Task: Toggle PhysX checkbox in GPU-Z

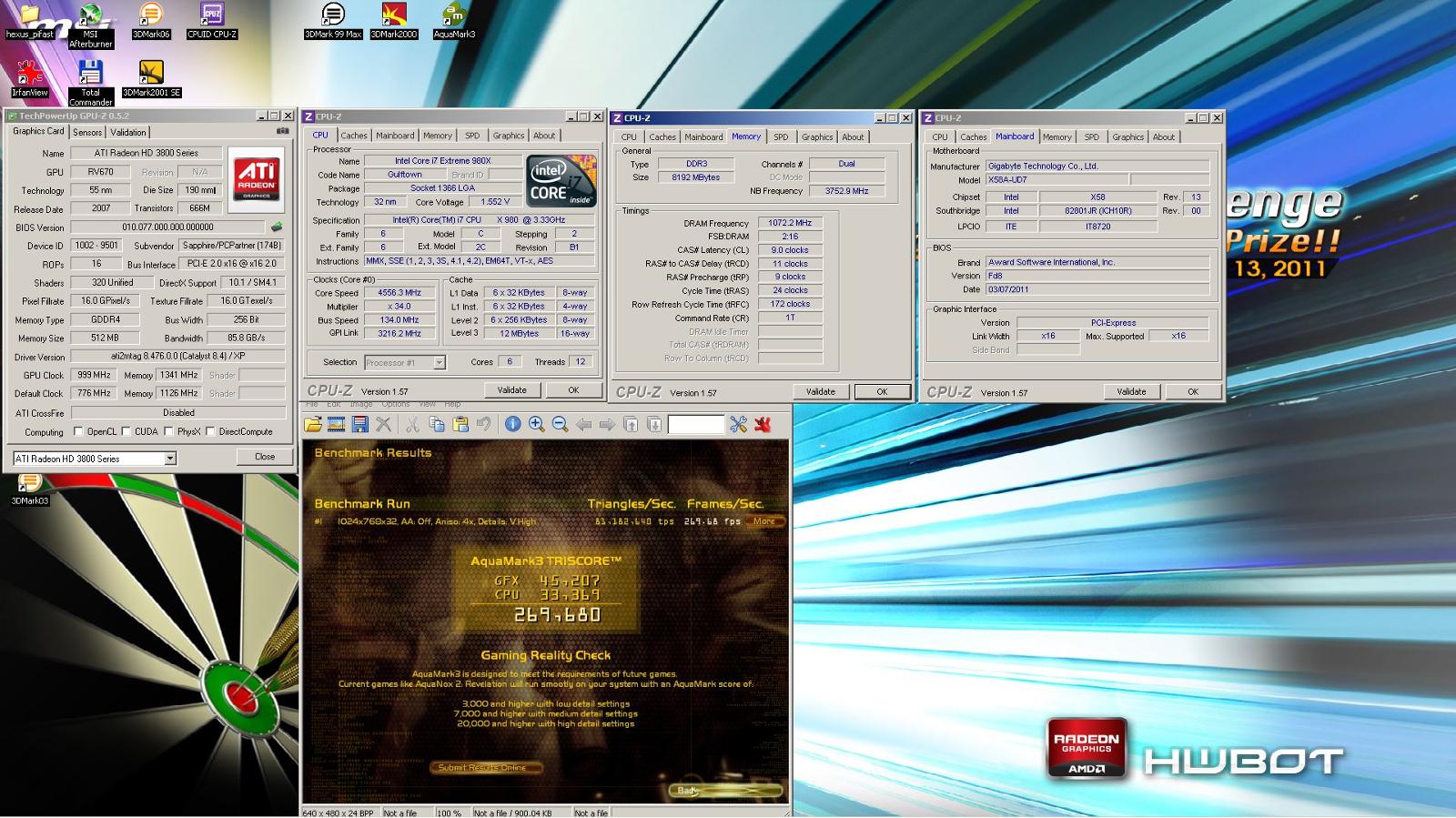Action: pyautogui.click(x=169, y=431)
